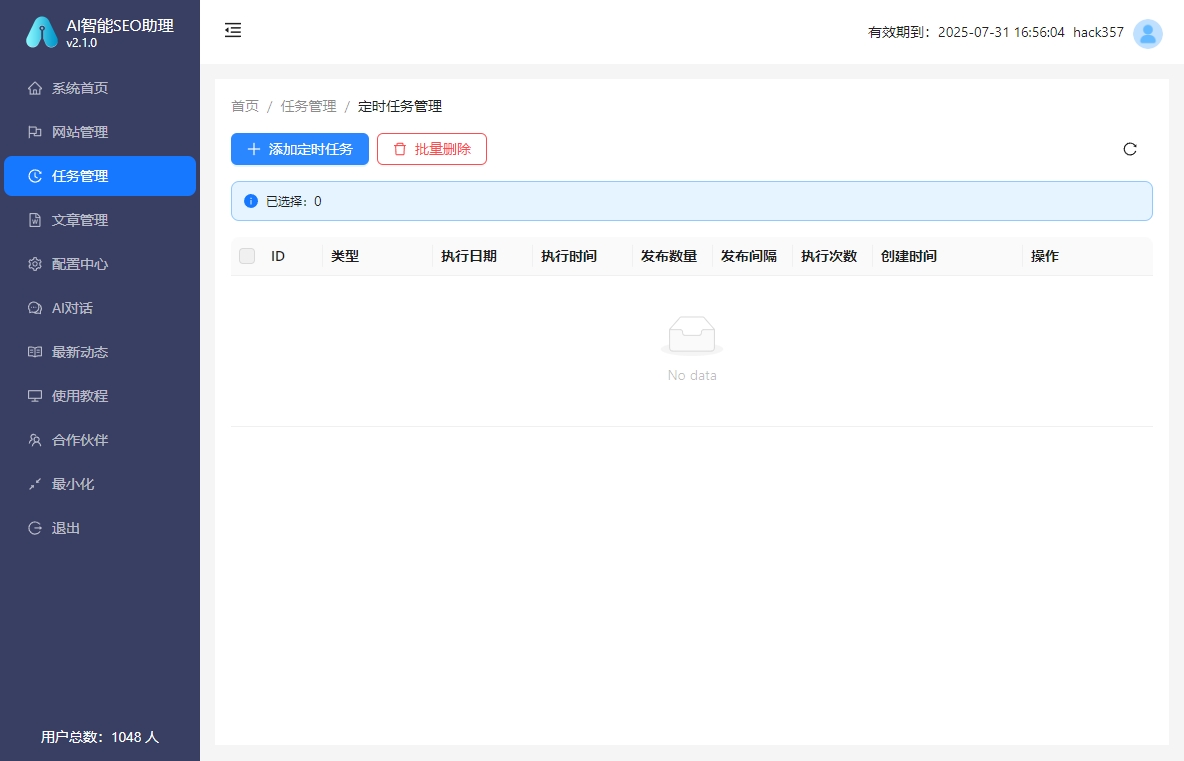The width and height of the screenshot is (1184, 761).
Task: Open 网站管理 in the sidebar
Action: [100, 132]
